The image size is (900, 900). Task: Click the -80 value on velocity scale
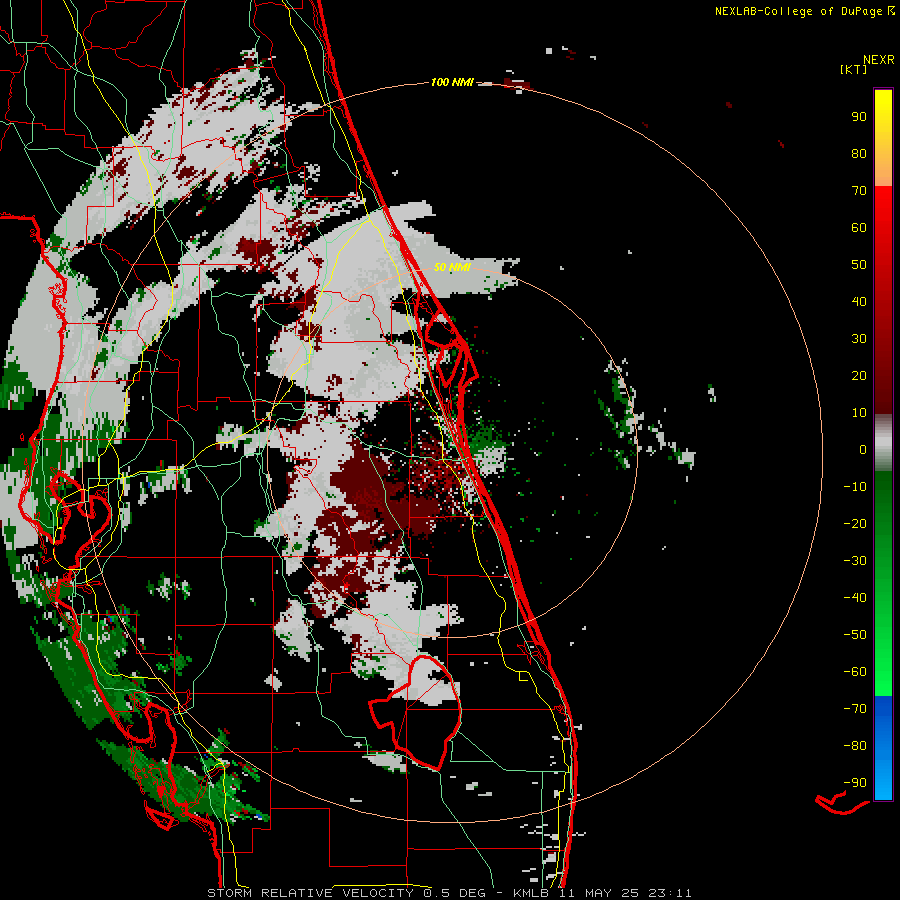(x=855, y=746)
